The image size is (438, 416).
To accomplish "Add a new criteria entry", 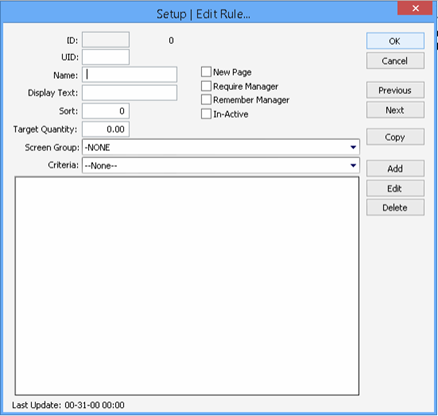I will coord(395,169).
